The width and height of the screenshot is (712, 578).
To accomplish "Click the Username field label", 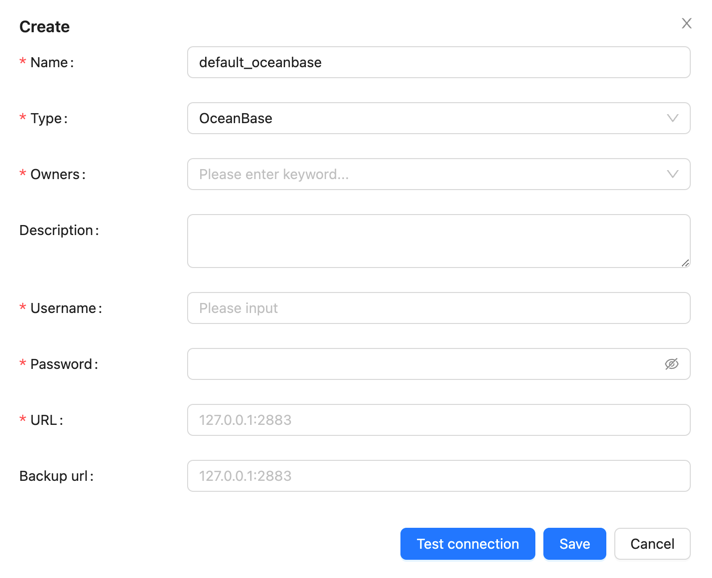I will coord(66,308).
